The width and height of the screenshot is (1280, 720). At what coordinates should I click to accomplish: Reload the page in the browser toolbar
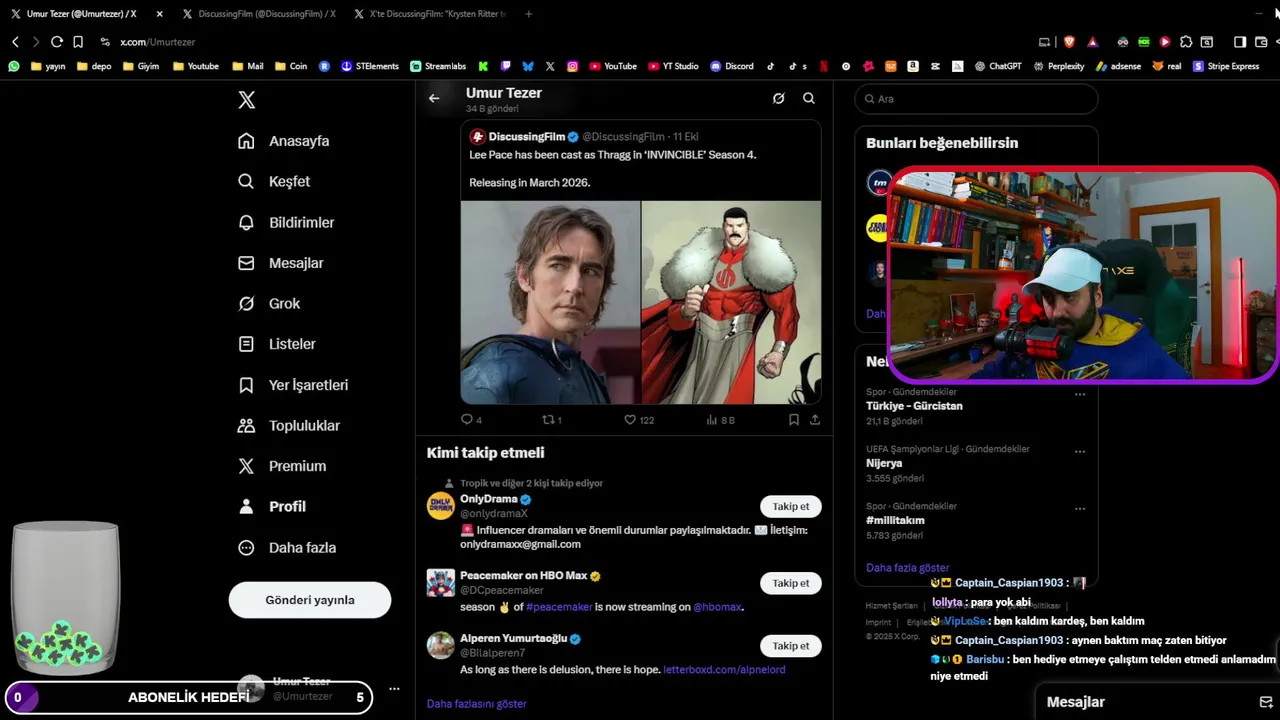coord(57,42)
